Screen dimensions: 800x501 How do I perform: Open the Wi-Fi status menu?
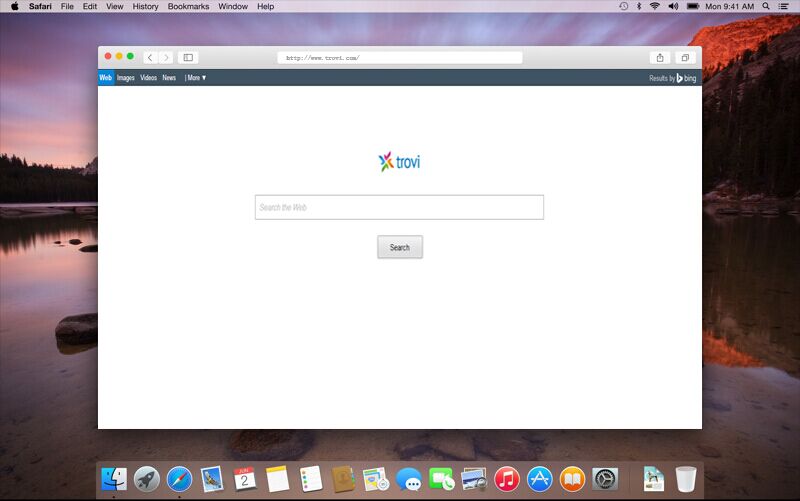[655, 6]
